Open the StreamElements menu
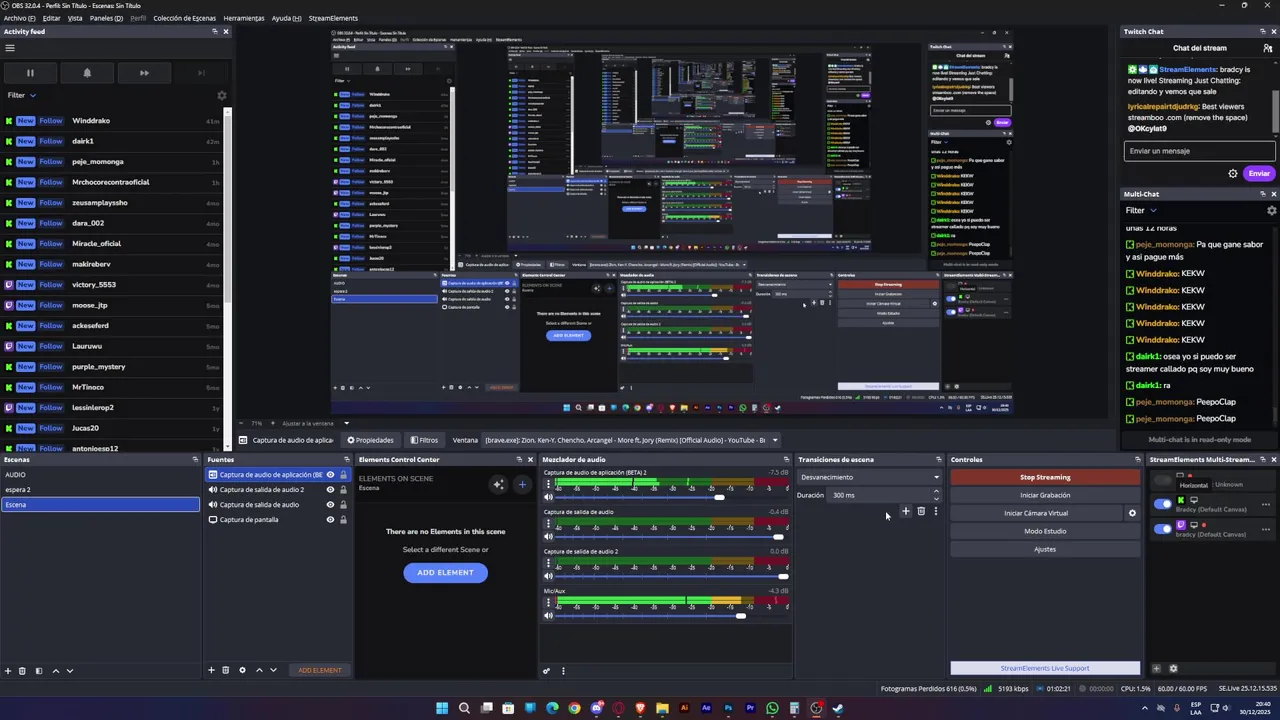 333,18
